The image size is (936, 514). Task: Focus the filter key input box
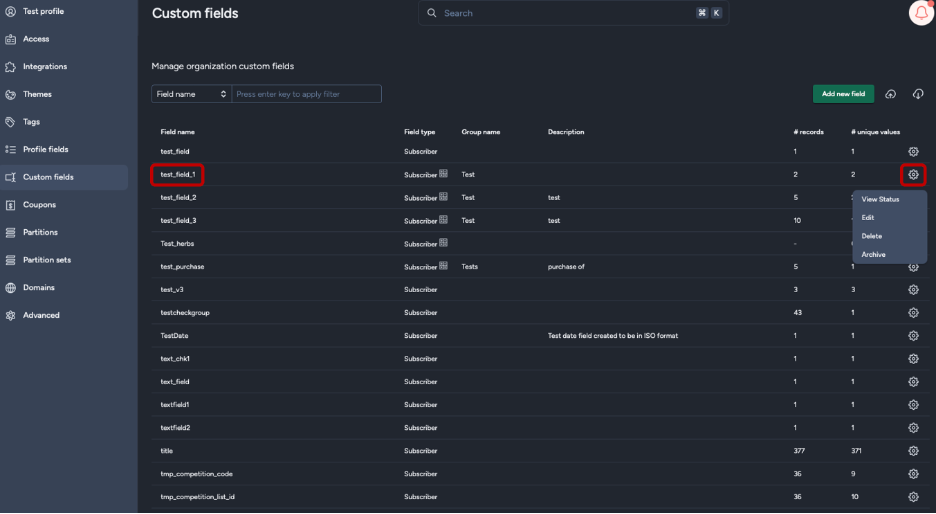point(307,94)
